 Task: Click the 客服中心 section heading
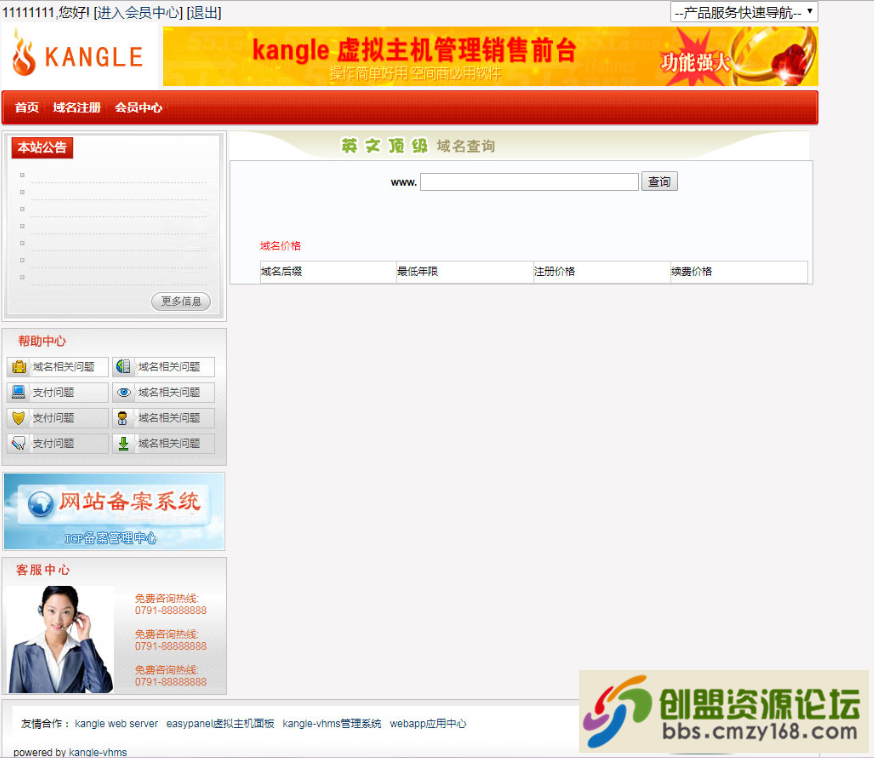43,570
